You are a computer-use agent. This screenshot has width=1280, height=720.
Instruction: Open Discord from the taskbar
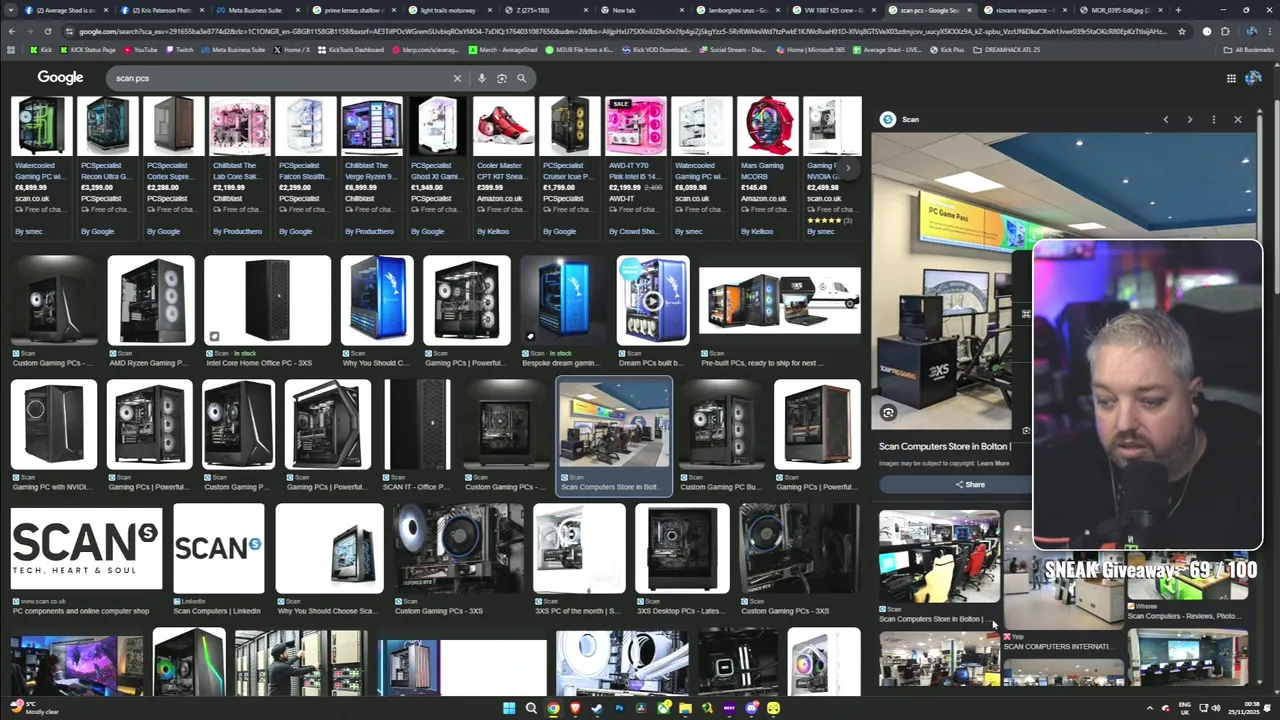pyautogui.click(x=752, y=708)
